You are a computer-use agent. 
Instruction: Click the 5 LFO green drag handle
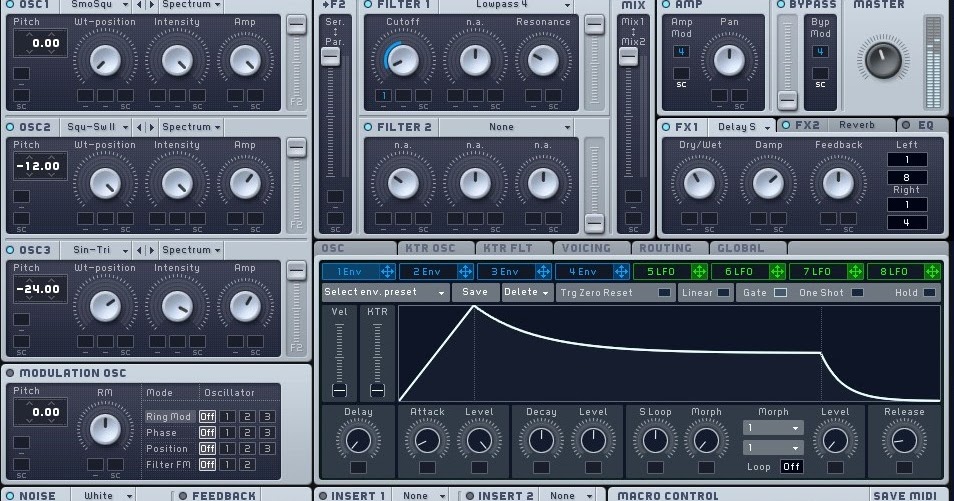point(699,272)
